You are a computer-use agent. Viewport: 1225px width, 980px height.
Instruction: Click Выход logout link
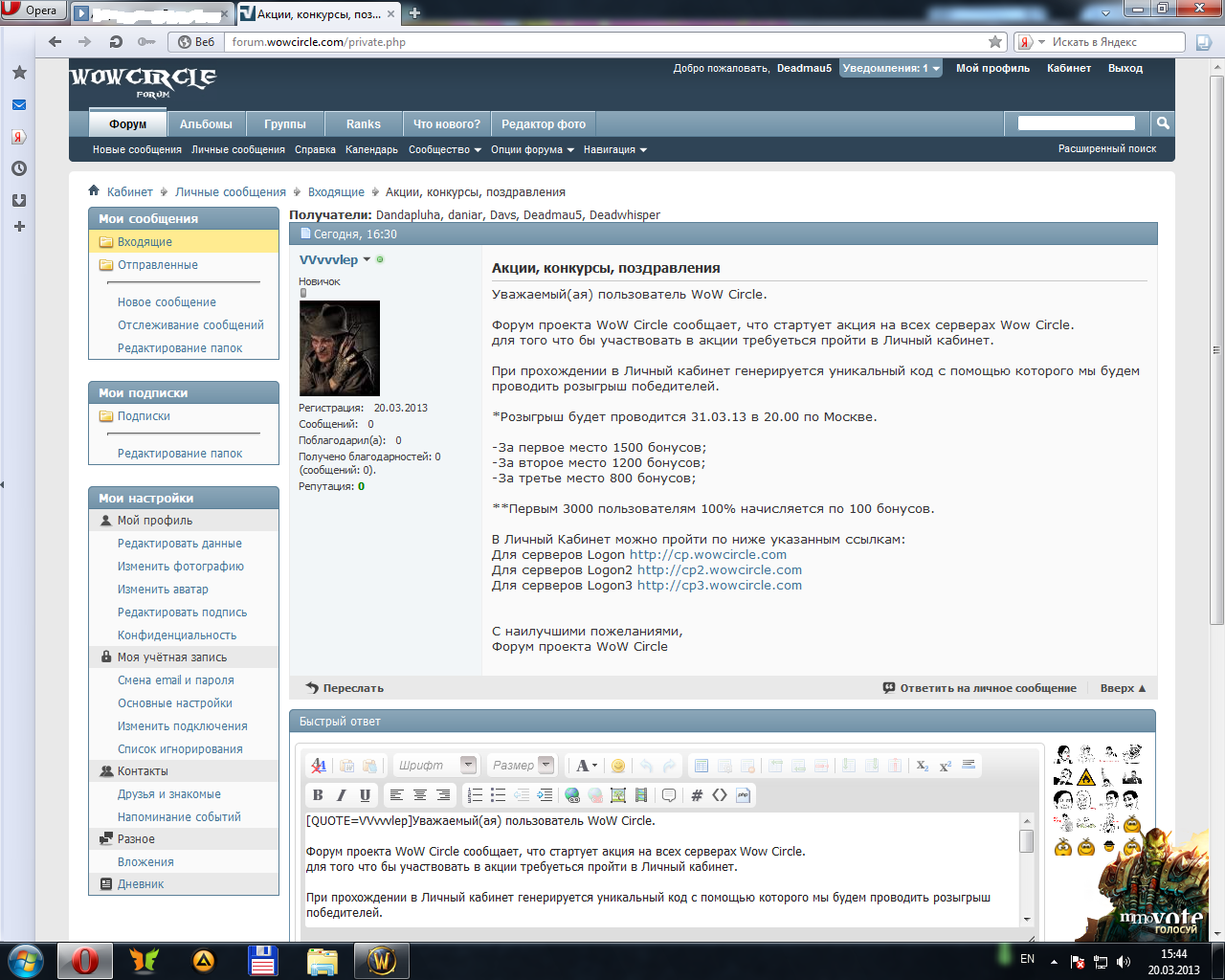(x=1125, y=68)
